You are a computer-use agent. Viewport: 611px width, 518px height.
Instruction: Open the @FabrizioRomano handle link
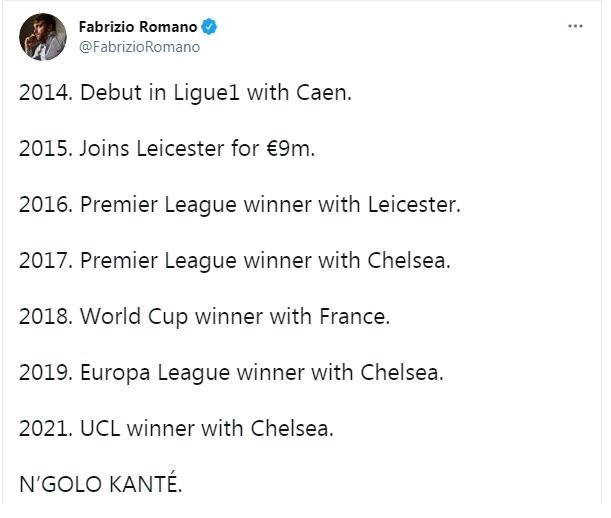tap(140, 47)
